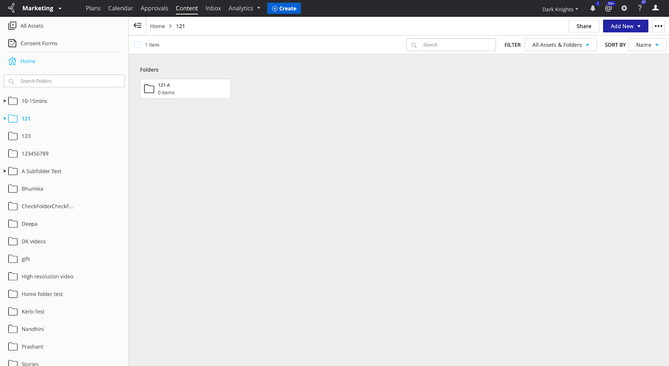Click the 121 breadcrumb text
The image size is (669, 366).
[180, 26]
